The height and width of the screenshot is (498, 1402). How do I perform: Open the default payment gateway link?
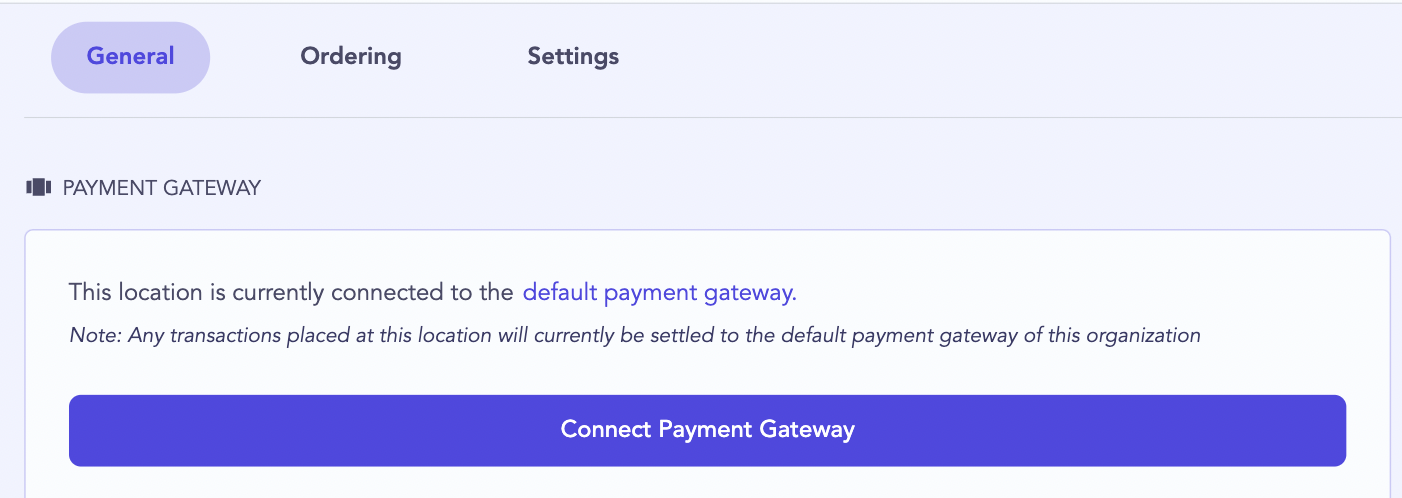[660, 293]
